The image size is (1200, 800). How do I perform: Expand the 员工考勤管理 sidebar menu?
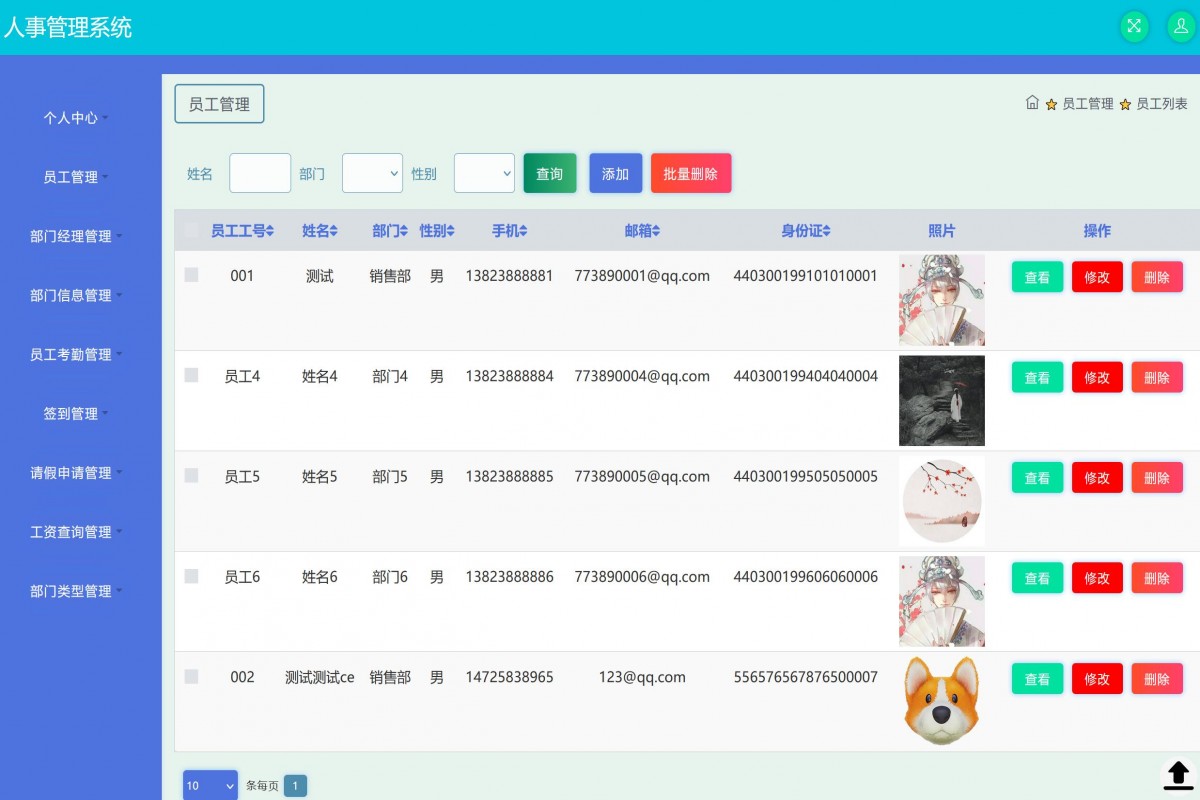pos(78,354)
